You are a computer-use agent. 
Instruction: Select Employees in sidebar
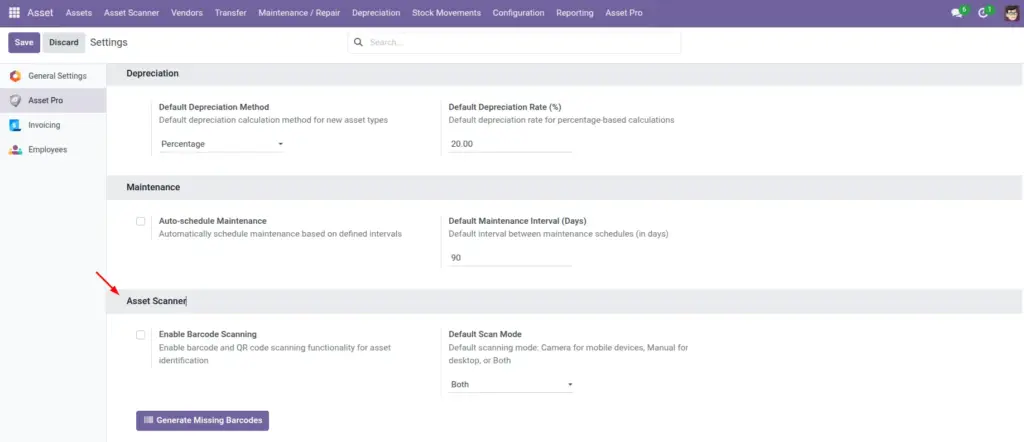53,150
